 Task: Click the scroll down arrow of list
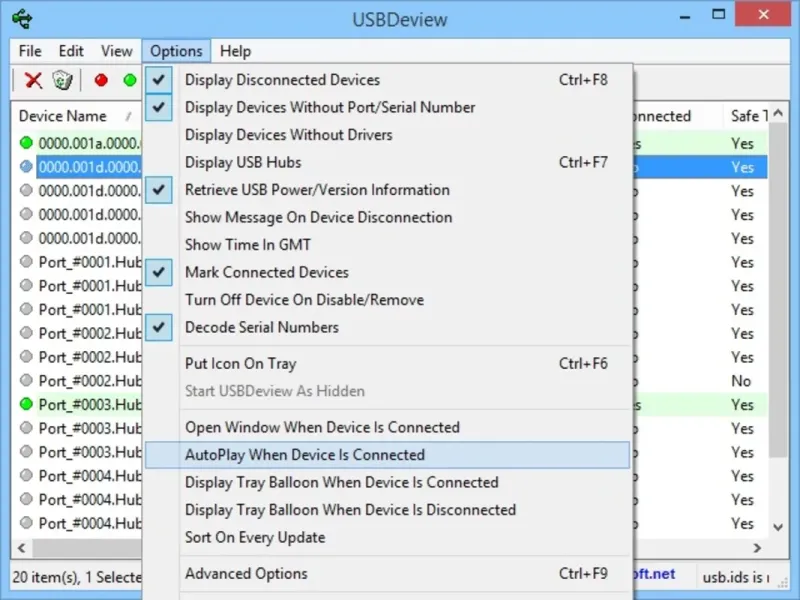click(x=778, y=528)
